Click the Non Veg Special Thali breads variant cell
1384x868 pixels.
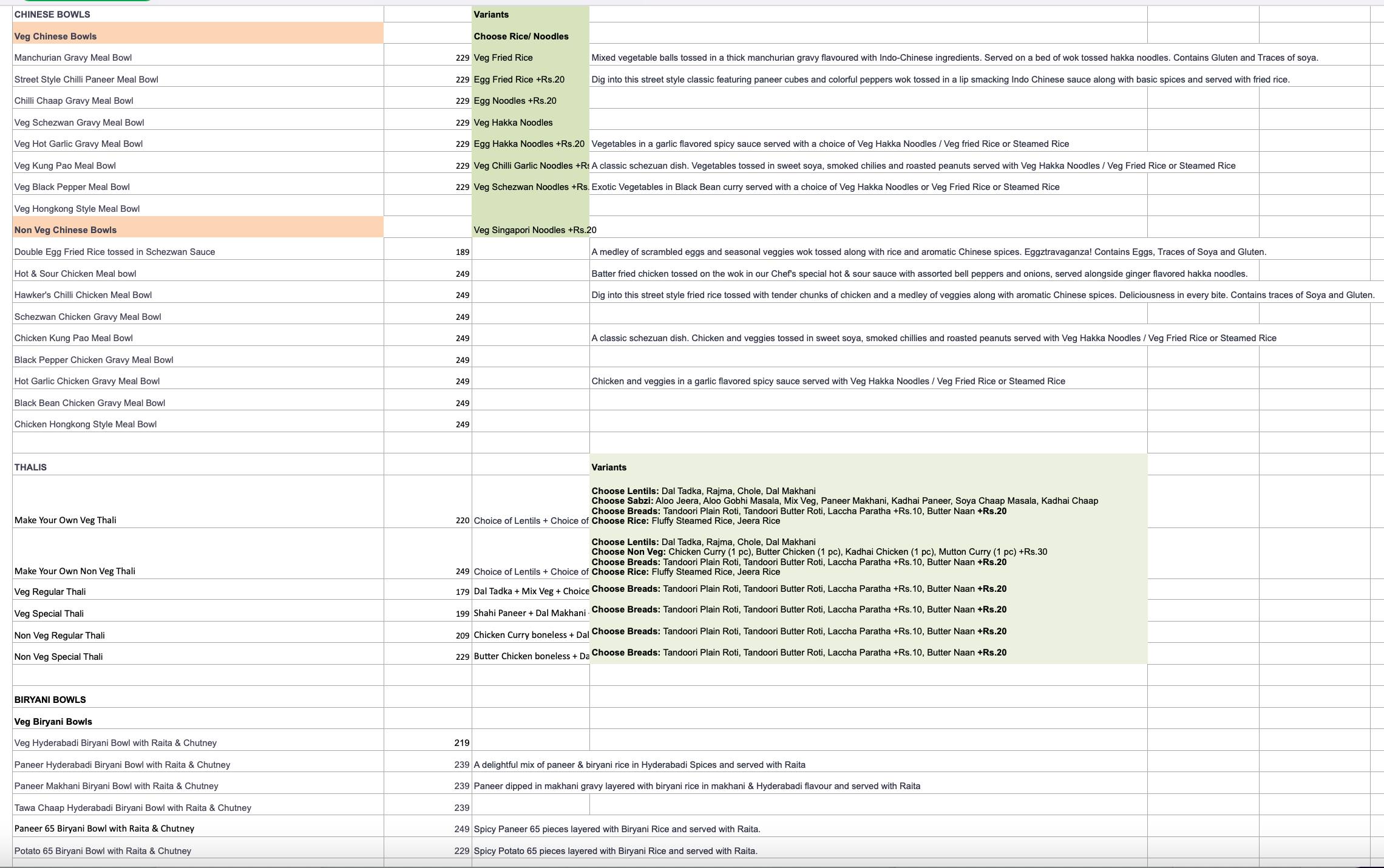(799, 653)
